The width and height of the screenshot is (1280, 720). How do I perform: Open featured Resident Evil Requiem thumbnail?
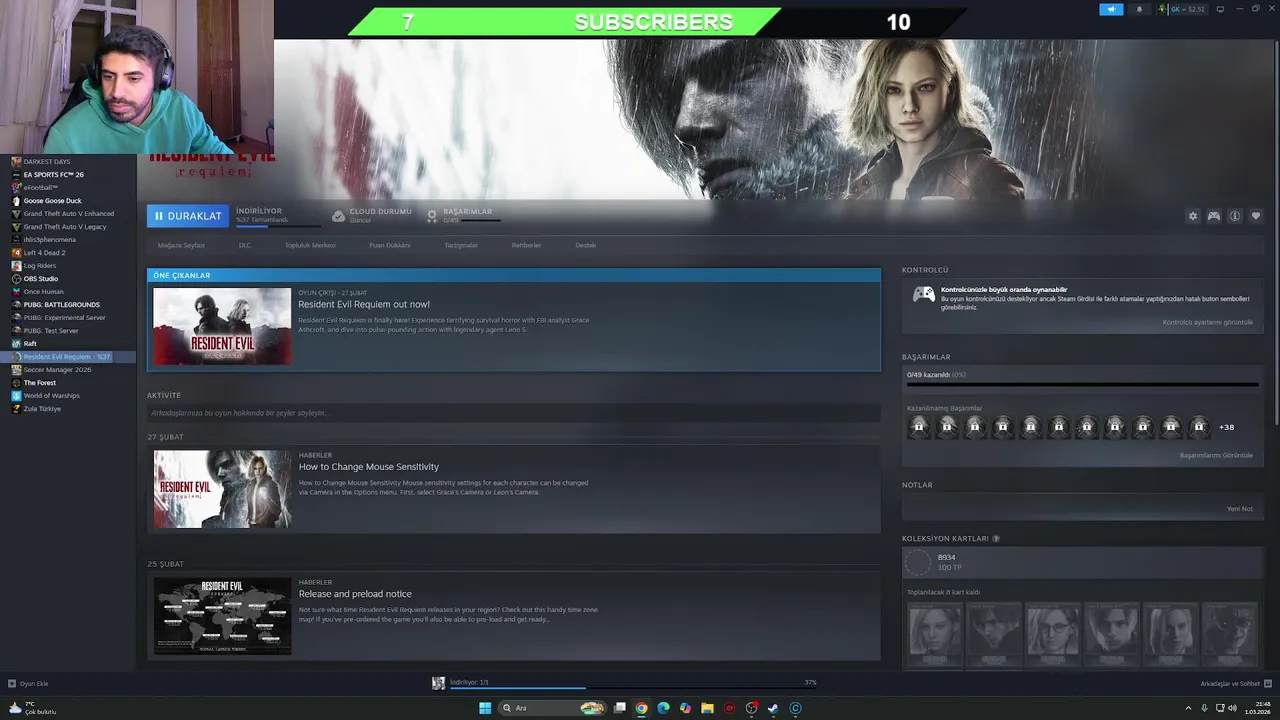pyautogui.click(x=222, y=326)
